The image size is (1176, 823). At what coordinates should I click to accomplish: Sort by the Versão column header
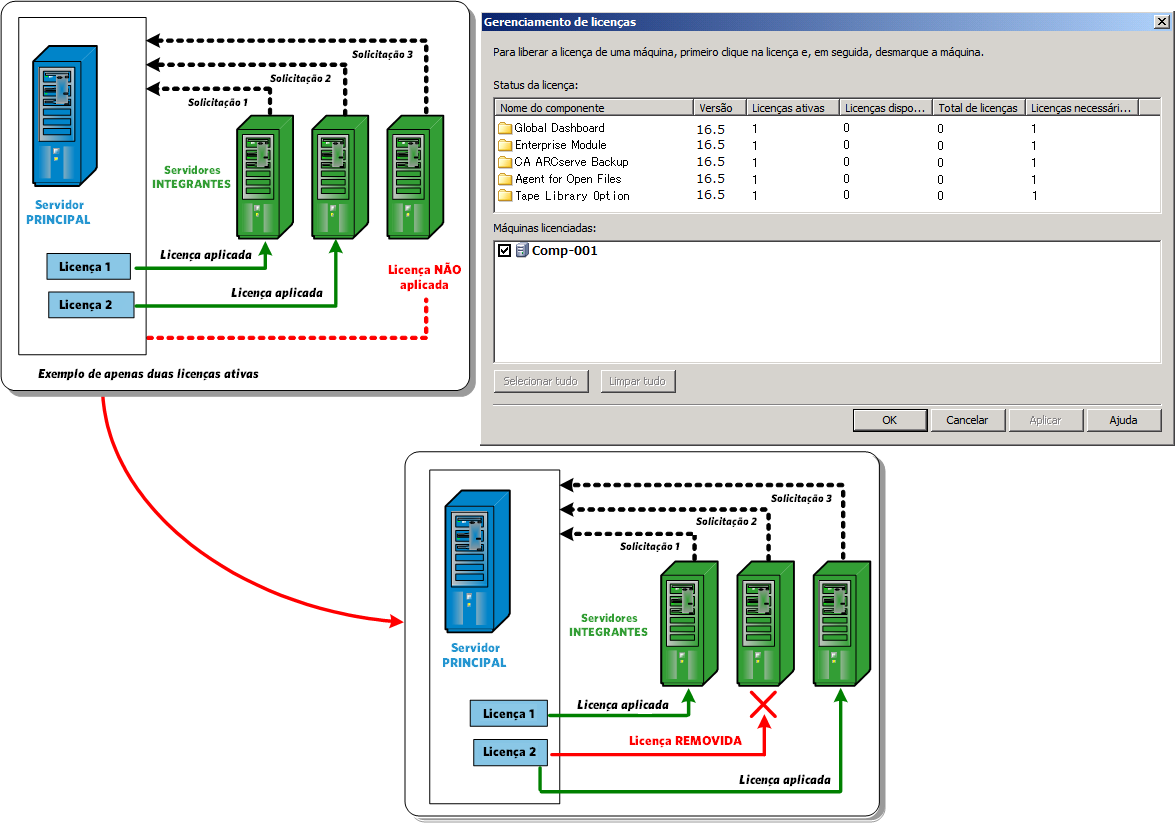(718, 108)
